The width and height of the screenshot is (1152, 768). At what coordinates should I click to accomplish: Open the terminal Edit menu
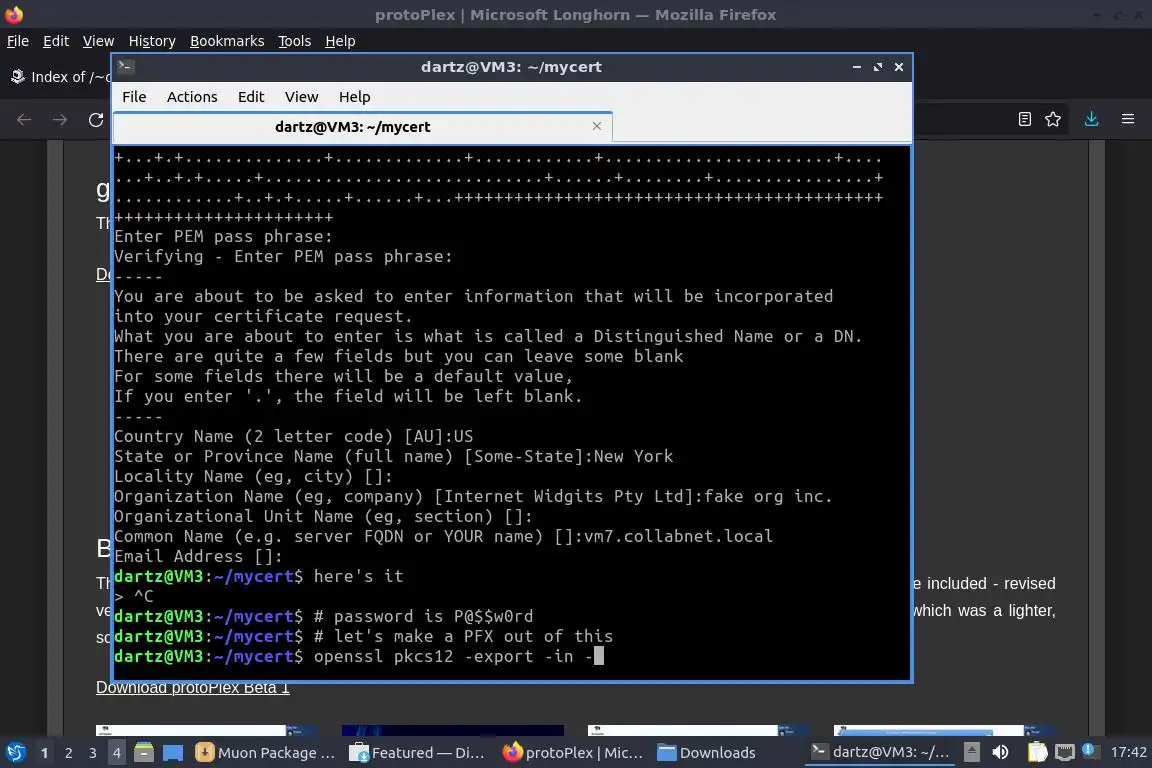(251, 97)
